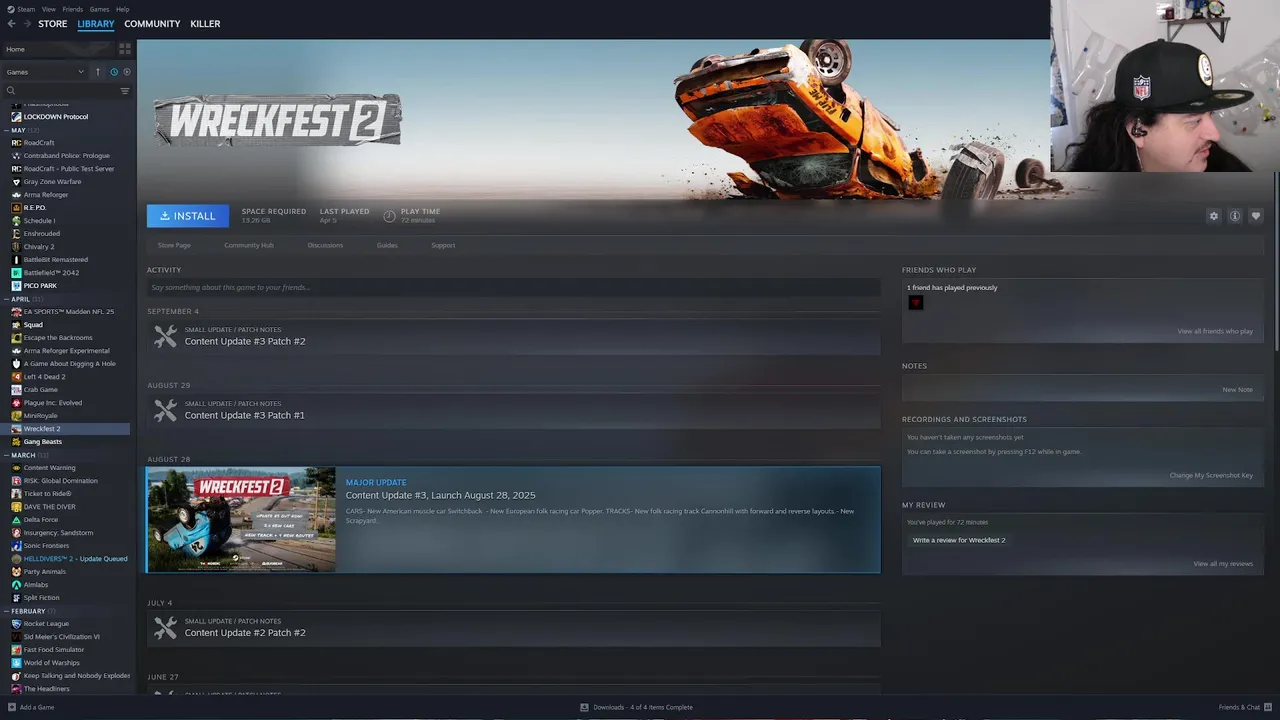
Task: Collapse the MARCH games group
Action: [7, 455]
